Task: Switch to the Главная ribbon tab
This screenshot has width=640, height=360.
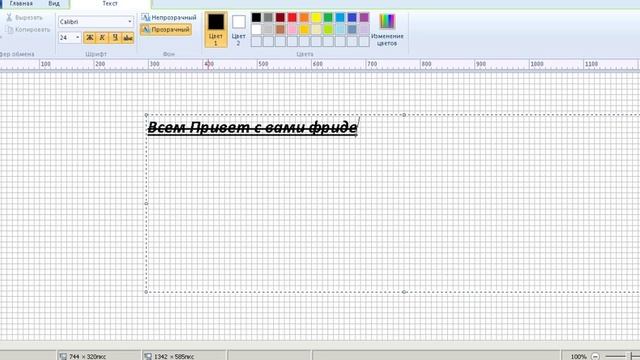Action: 21,4
